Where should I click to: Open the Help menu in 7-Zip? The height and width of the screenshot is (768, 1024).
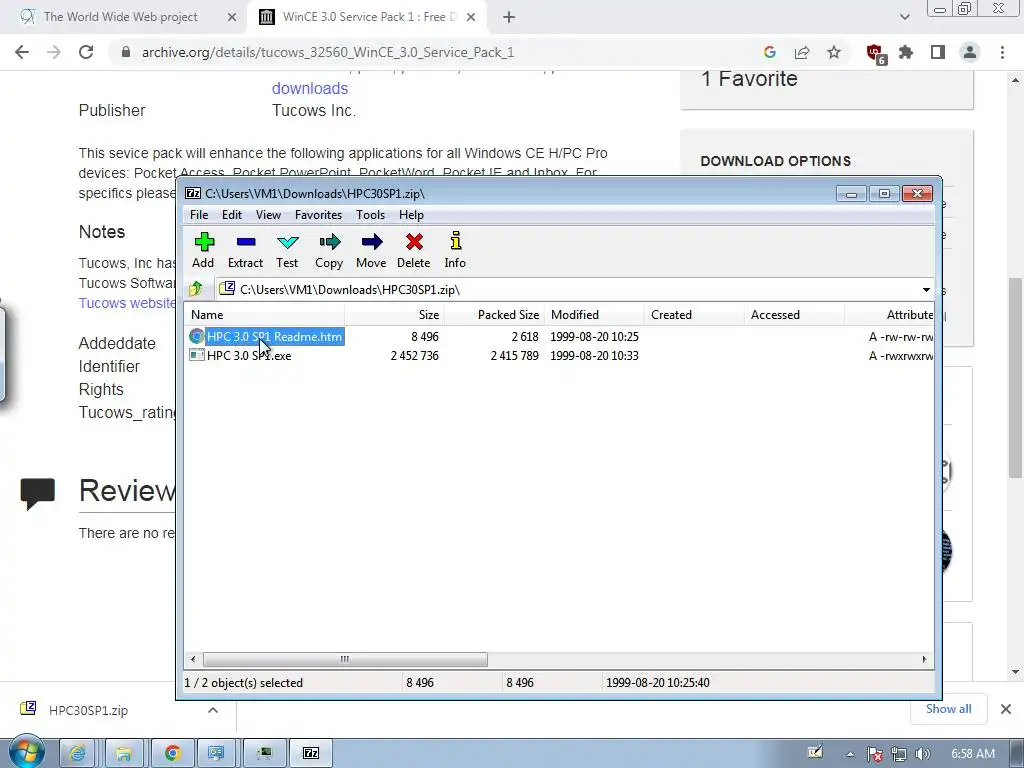pyautogui.click(x=411, y=215)
